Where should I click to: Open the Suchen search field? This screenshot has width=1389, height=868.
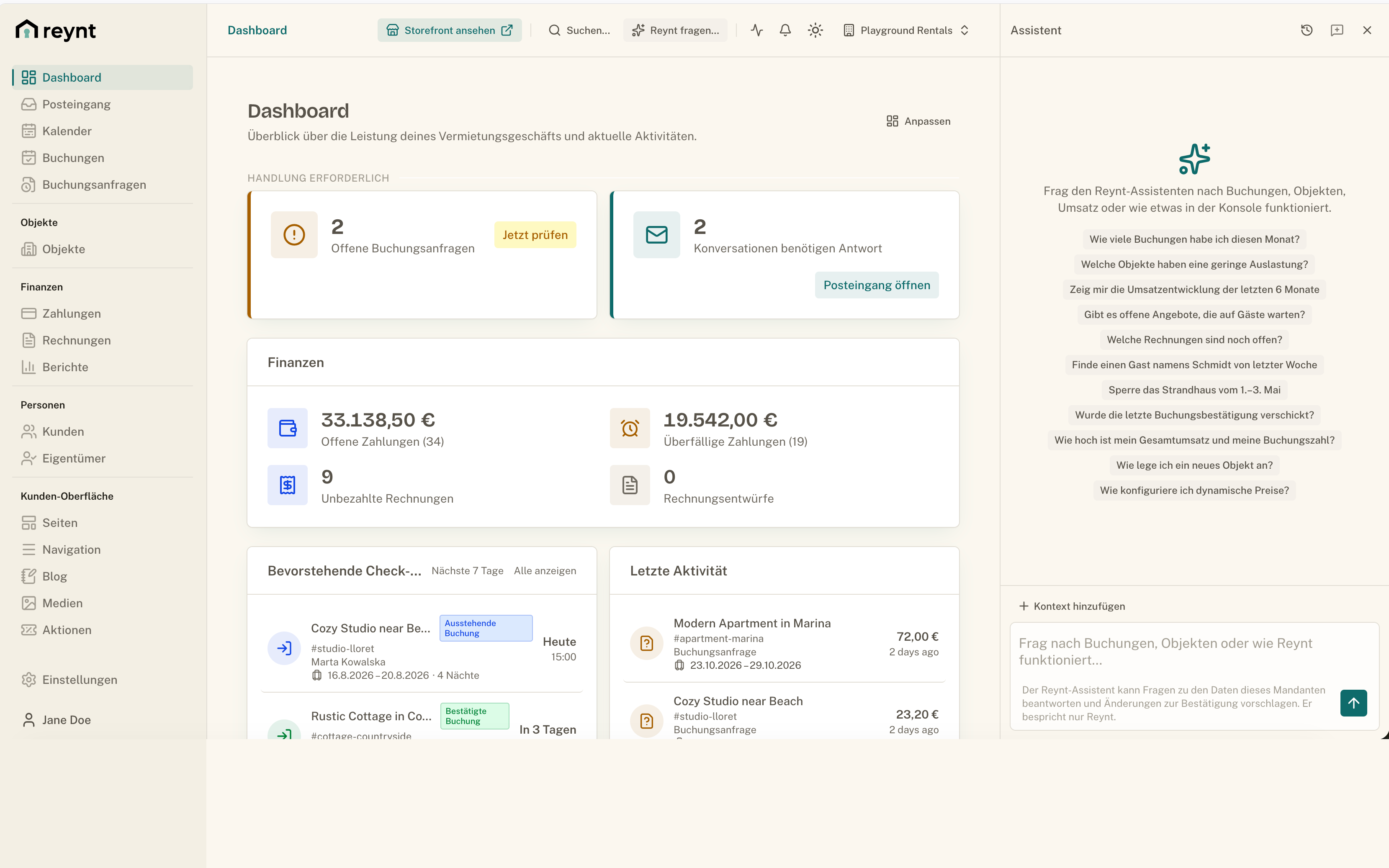pos(579,31)
